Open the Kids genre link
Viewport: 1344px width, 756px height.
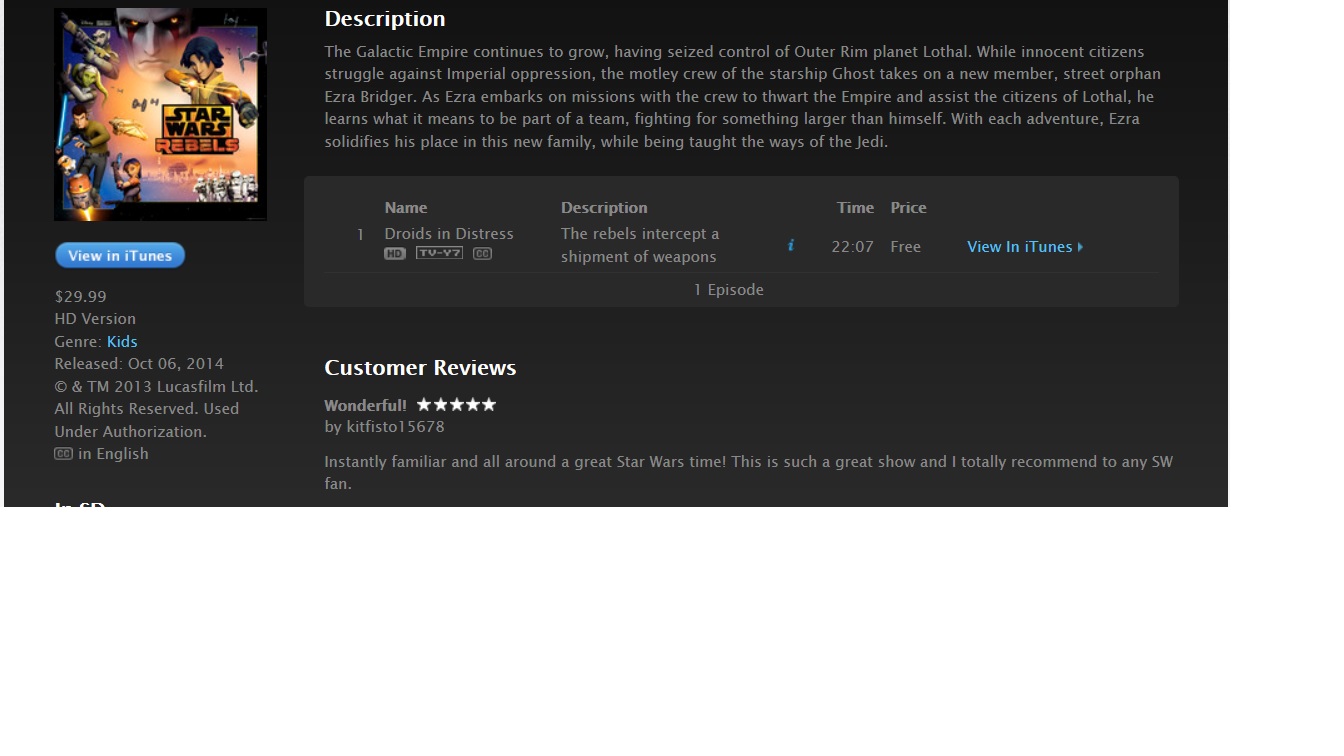click(x=122, y=341)
